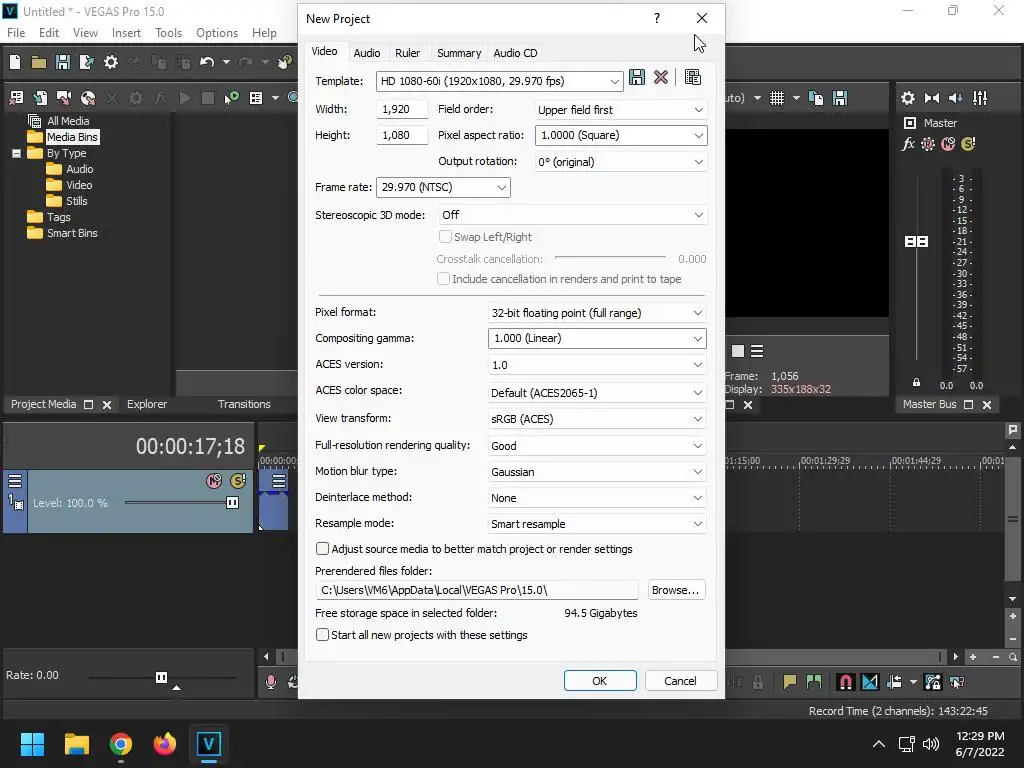Image resolution: width=1024 pixels, height=768 pixels.
Task: Click the Prerendered files folder path field
Action: tap(477, 590)
